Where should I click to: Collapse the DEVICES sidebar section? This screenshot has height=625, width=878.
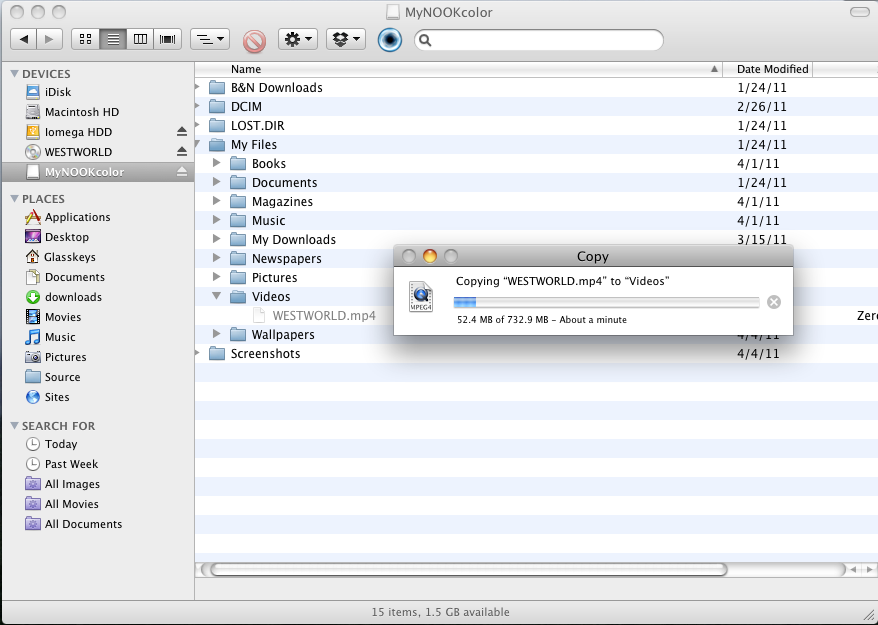15,74
